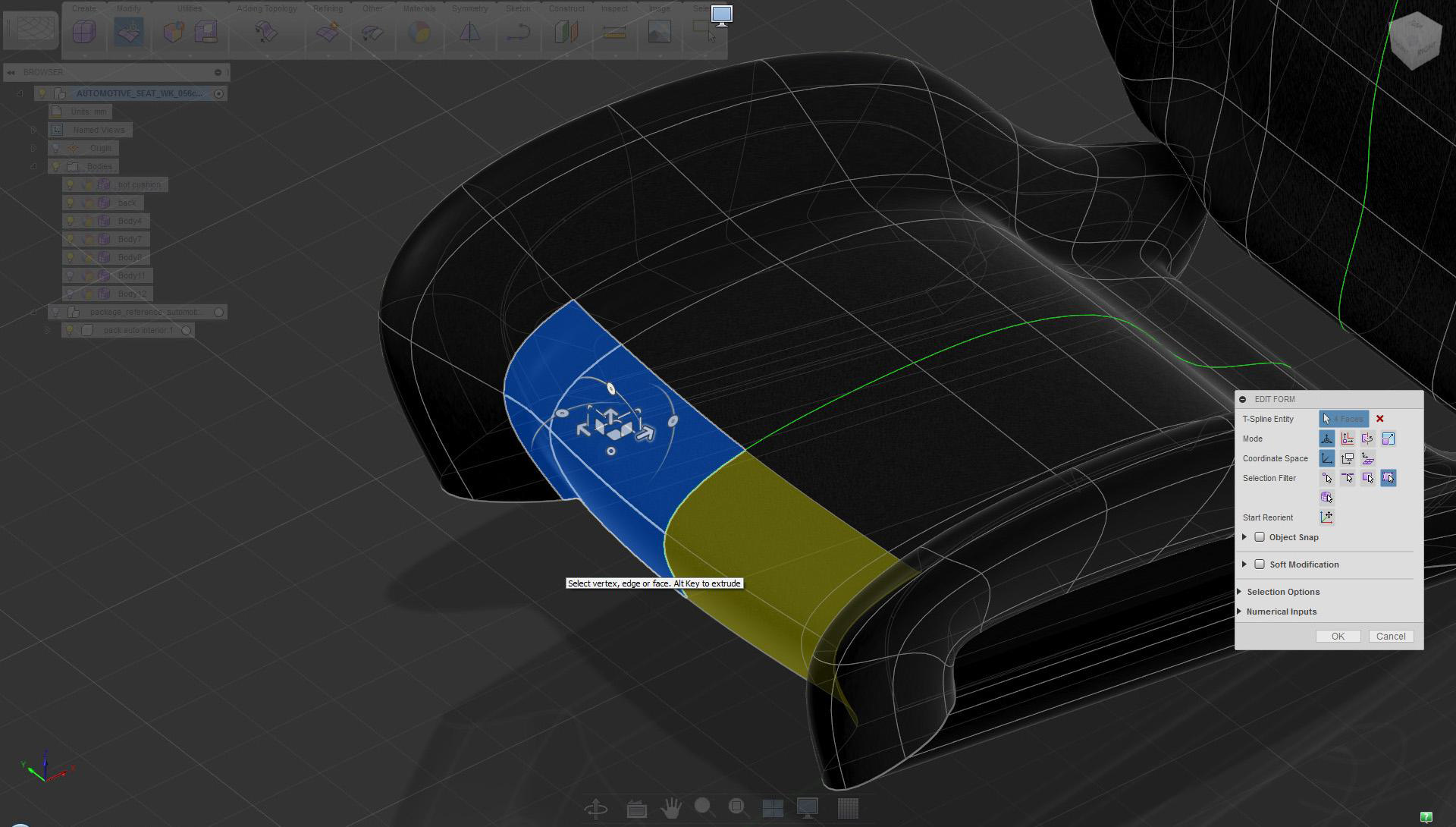Click the Orbit tool in bottom navigation bar

[x=596, y=808]
